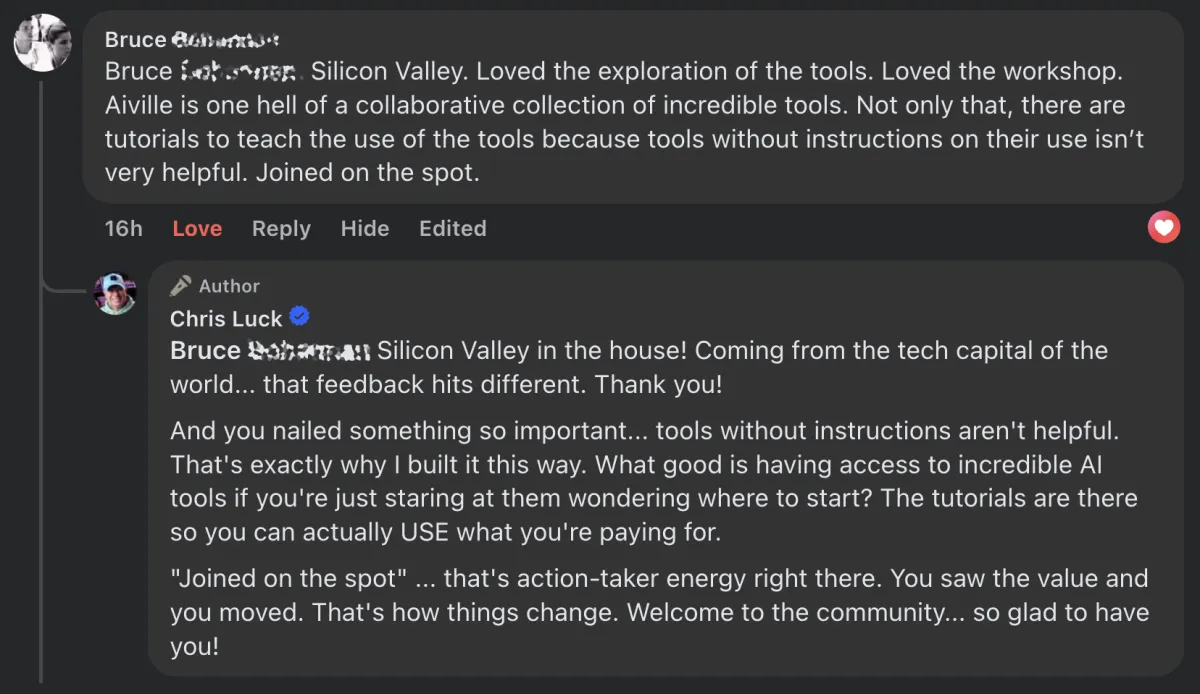Click the Author pen badge icon
This screenshot has width=1200, height=694.
click(x=181, y=286)
